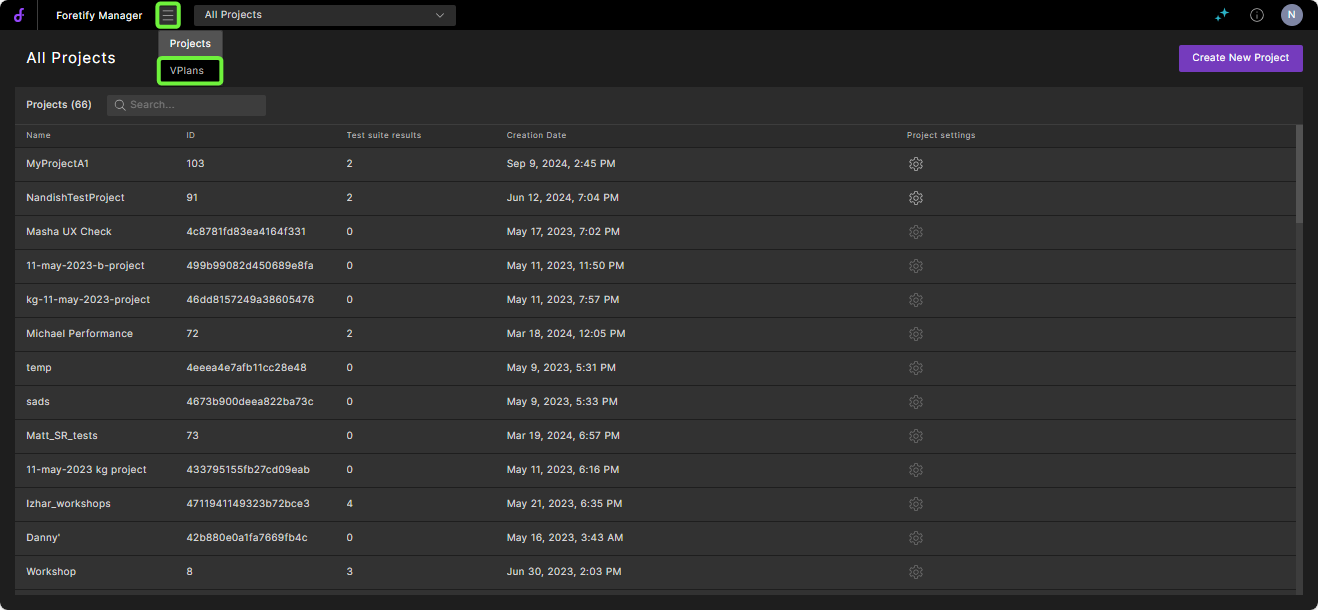Open the Masha UX Check project

[x=69, y=232]
